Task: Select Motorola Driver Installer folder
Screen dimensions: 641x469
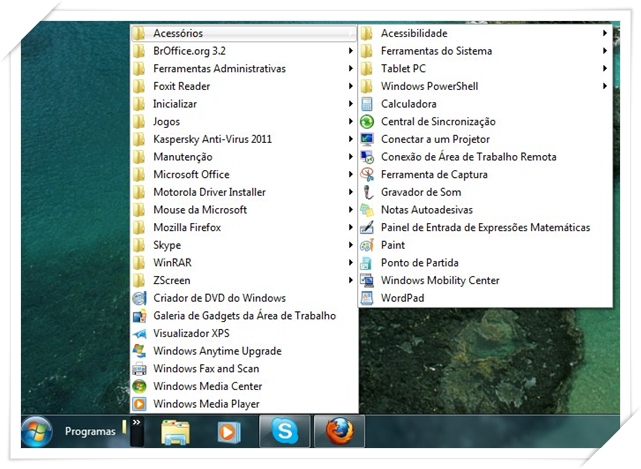Action: [x=244, y=192]
